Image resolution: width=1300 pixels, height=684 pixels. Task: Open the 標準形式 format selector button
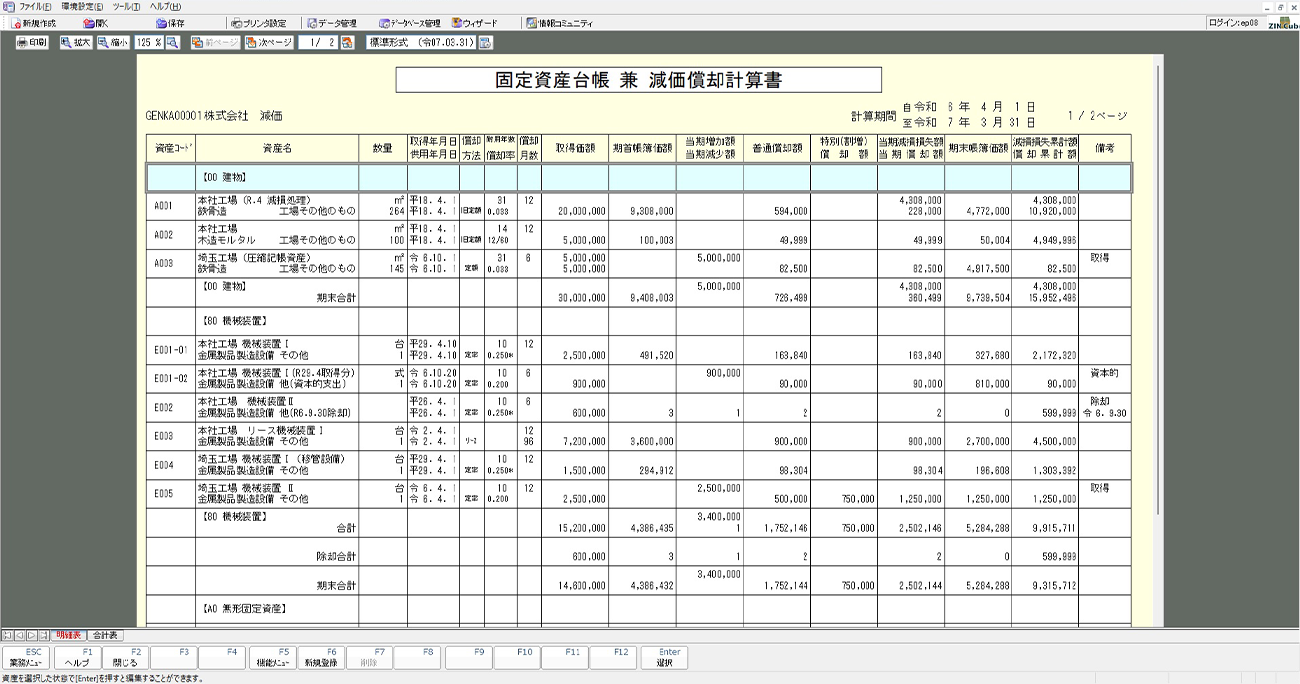click(486, 43)
